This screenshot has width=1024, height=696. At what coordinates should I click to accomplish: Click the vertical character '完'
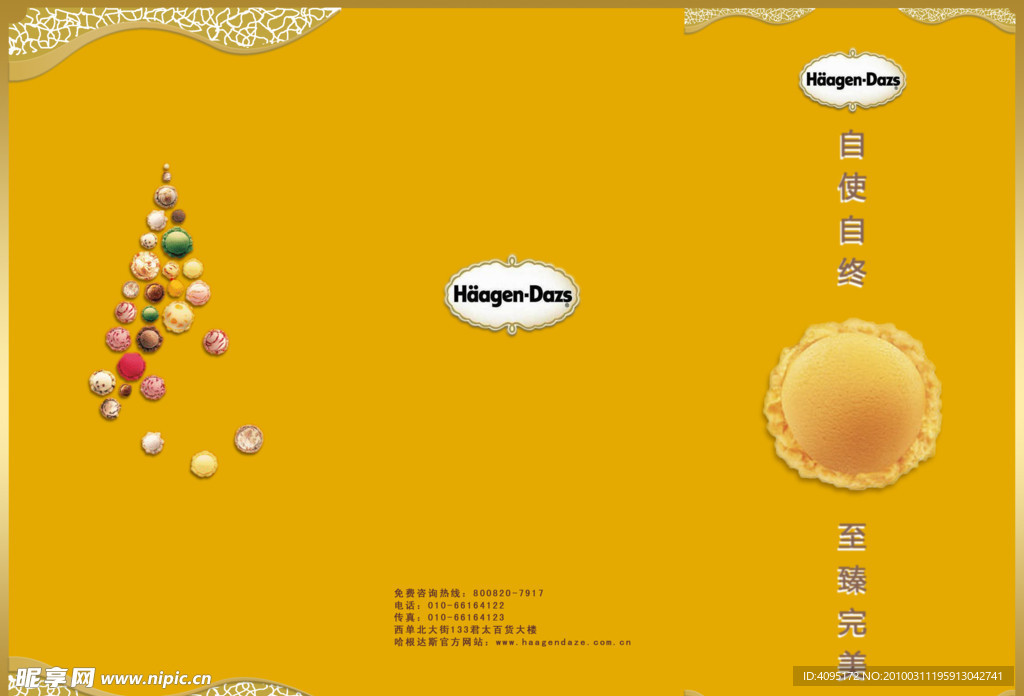coord(852,623)
